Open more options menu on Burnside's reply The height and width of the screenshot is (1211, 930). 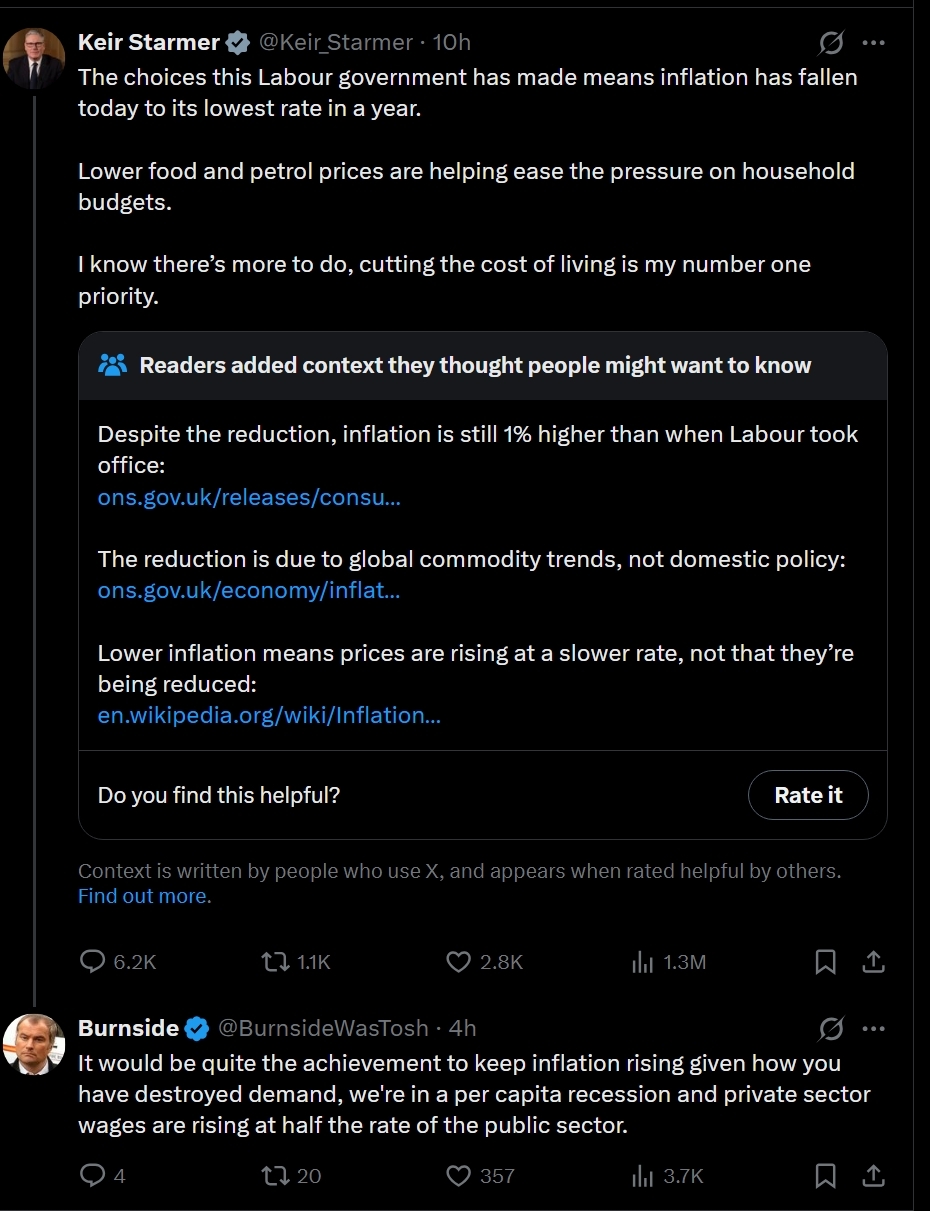[x=873, y=1028]
